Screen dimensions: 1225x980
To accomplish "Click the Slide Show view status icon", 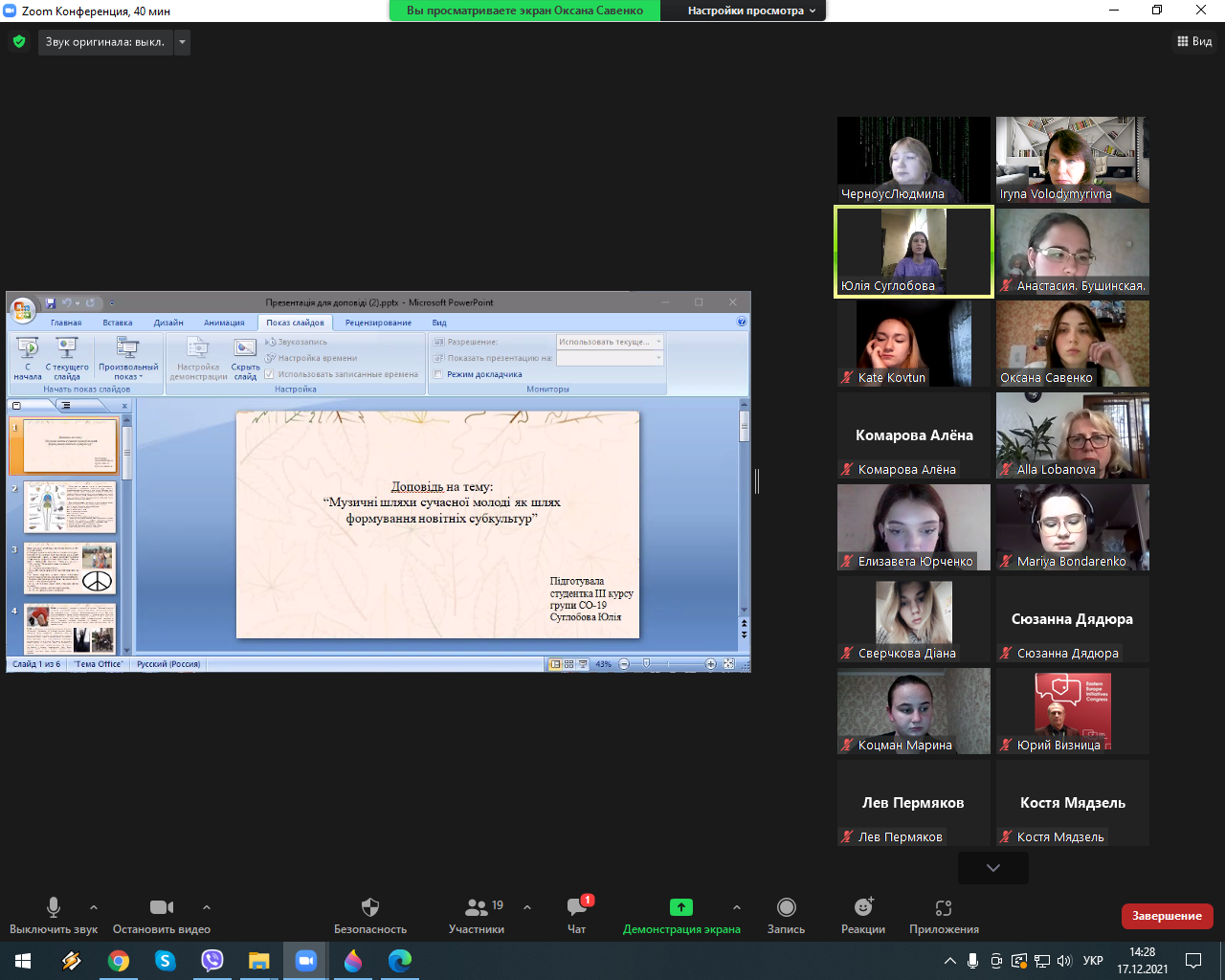I will pos(582,664).
